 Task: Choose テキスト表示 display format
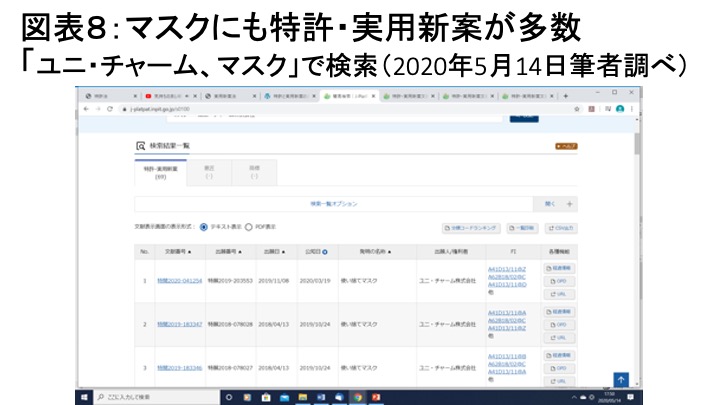point(204,227)
